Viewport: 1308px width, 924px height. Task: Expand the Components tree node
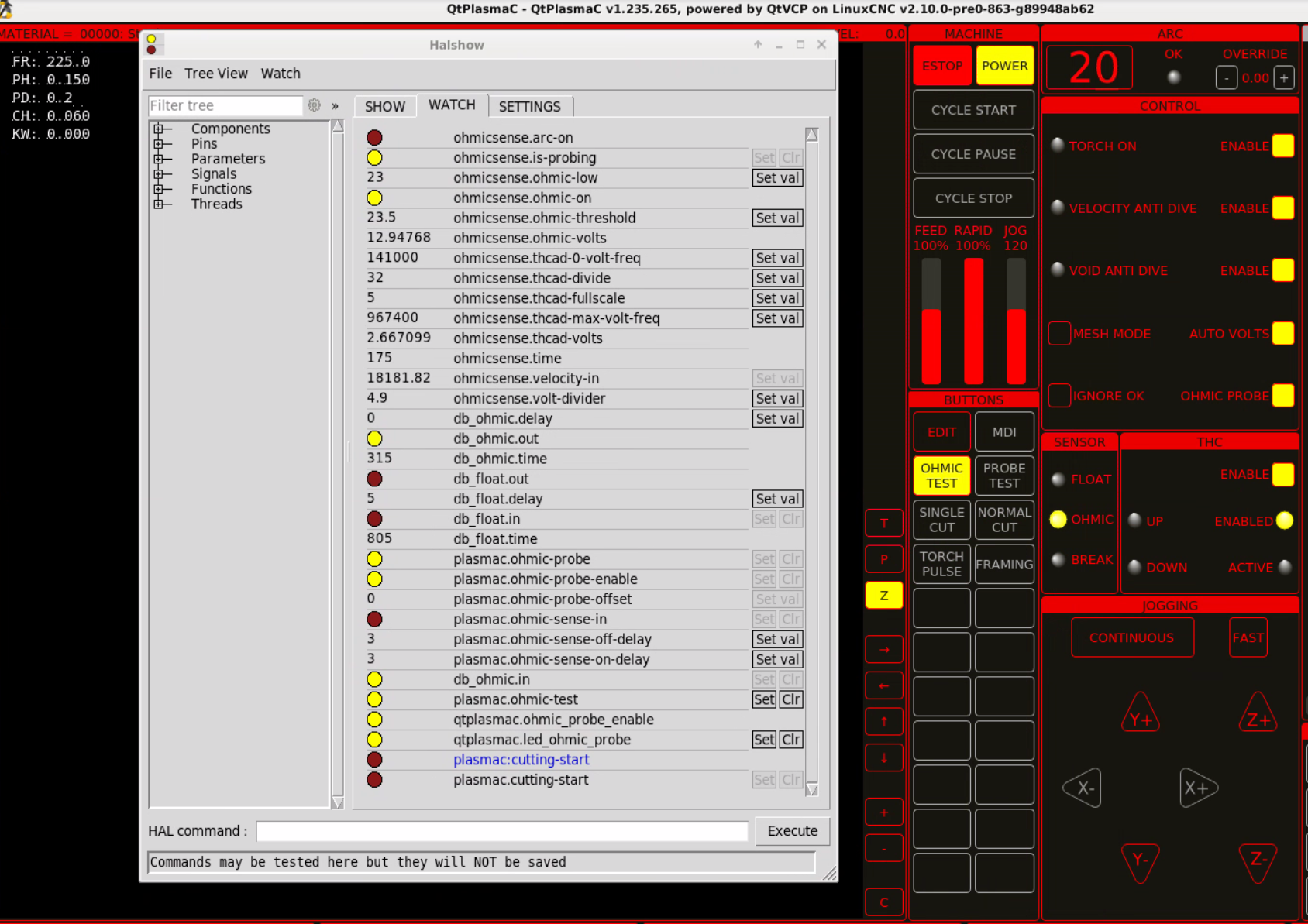pos(159,129)
